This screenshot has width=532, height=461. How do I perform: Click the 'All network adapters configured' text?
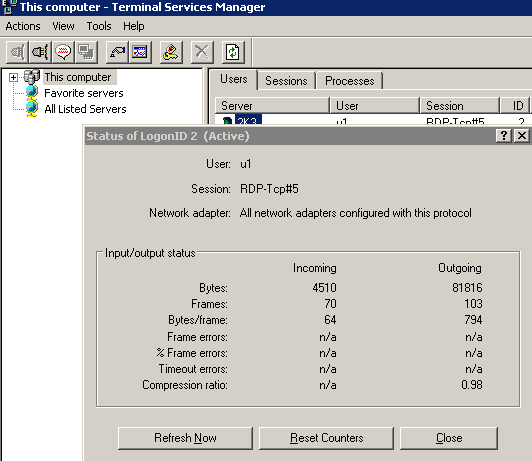pyautogui.click(x=356, y=213)
